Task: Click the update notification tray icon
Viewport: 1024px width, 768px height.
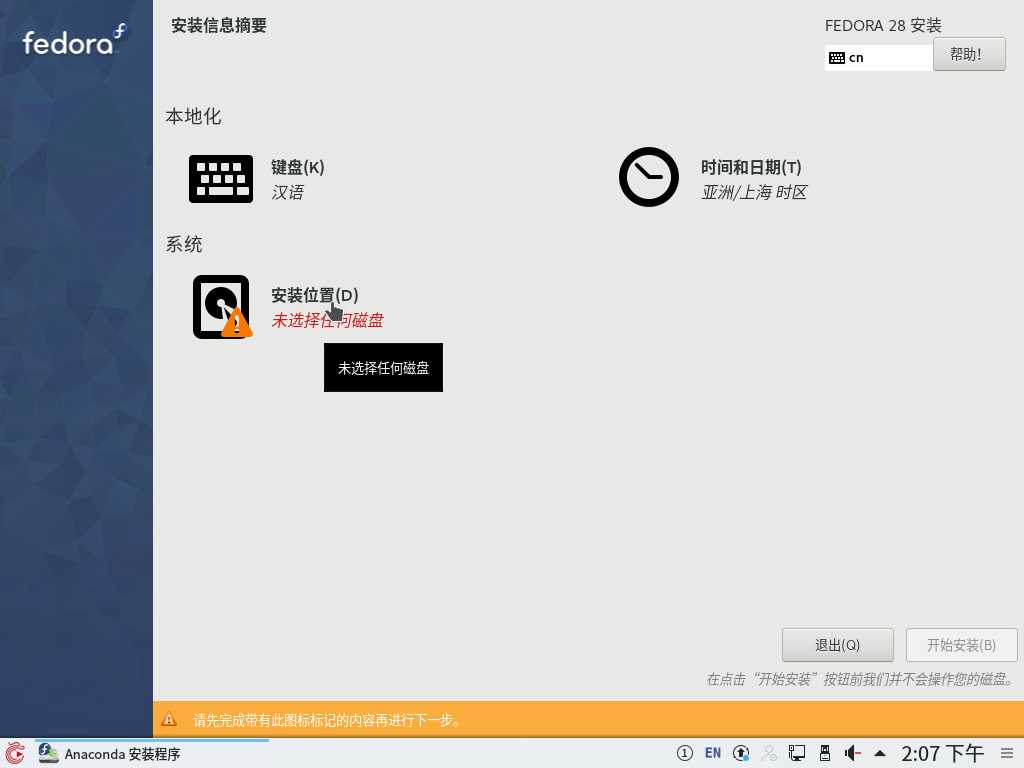Action: (x=742, y=753)
